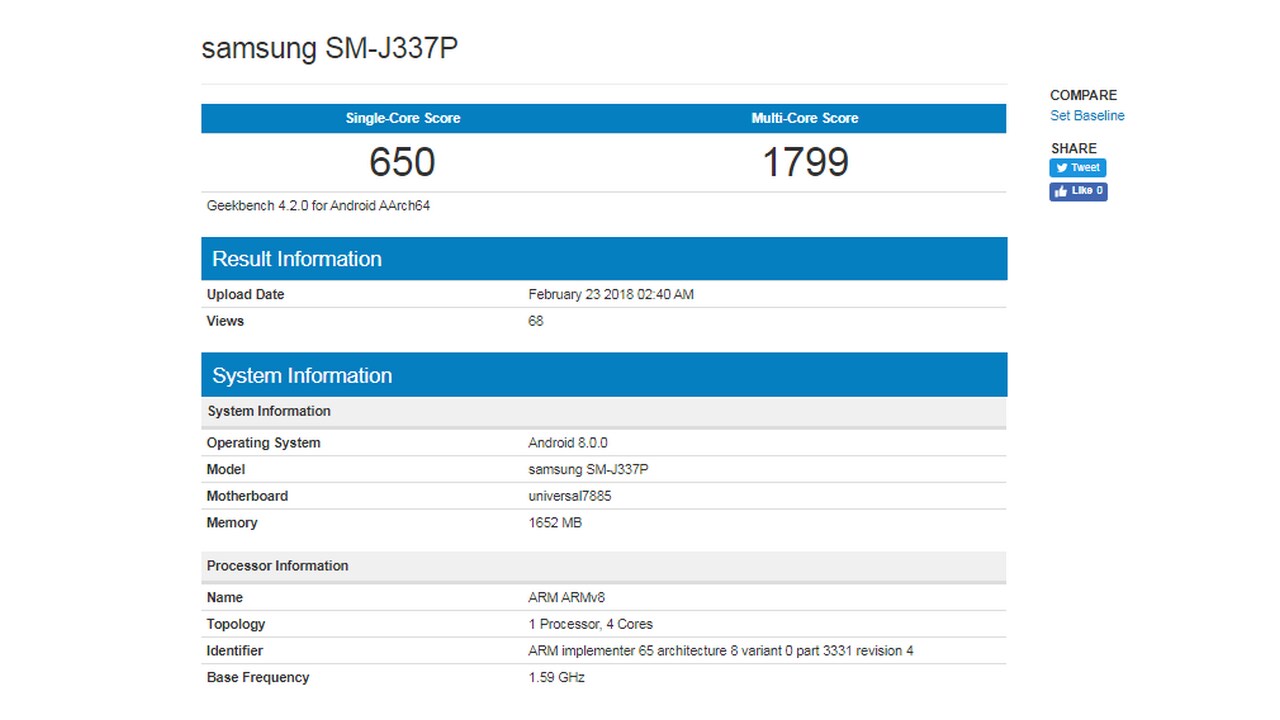1280x720 pixels.
Task: Click the SHARE heading
Action: click(1074, 148)
